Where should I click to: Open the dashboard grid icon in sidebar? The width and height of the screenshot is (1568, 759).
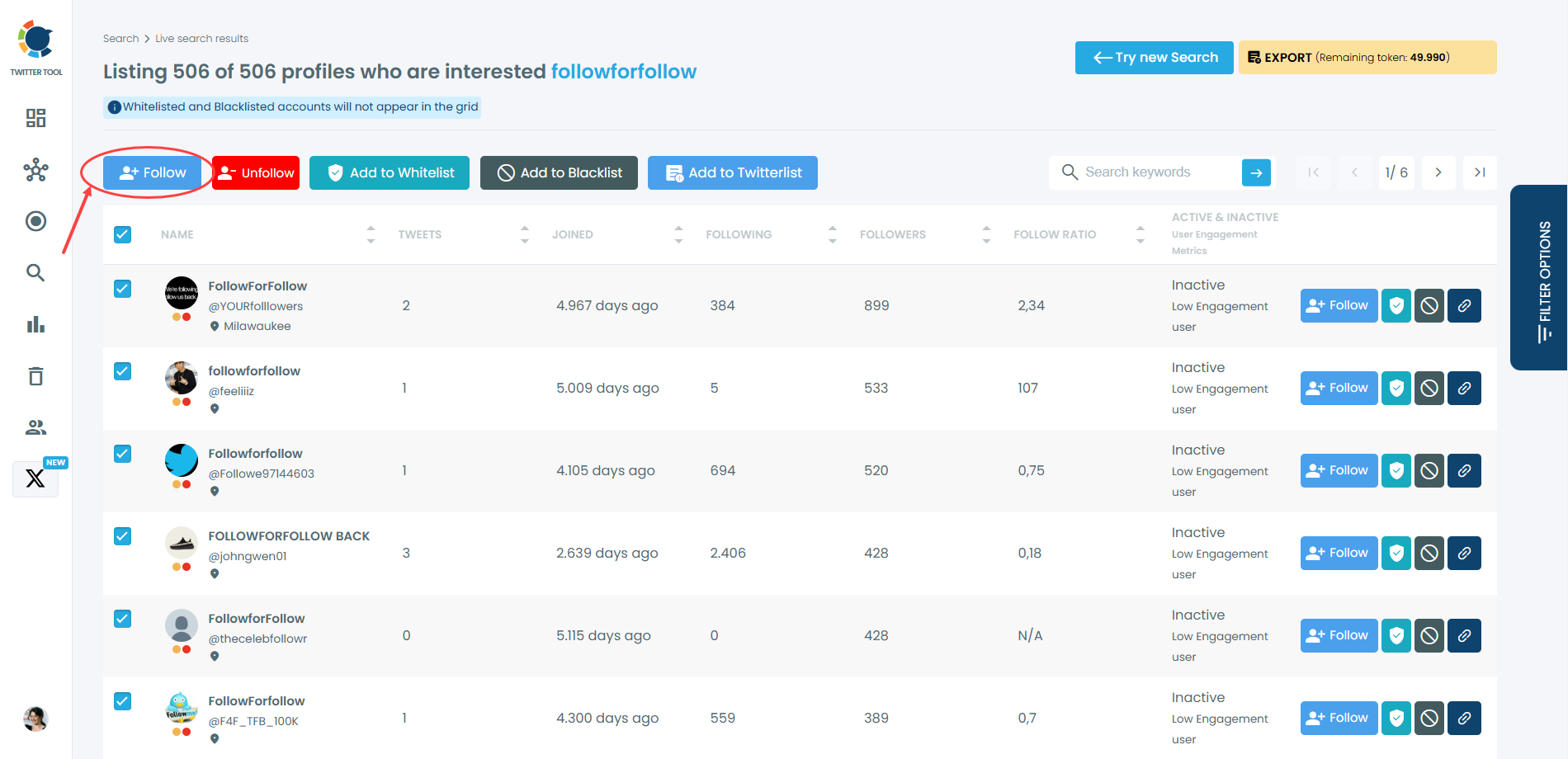[x=35, y=118]
